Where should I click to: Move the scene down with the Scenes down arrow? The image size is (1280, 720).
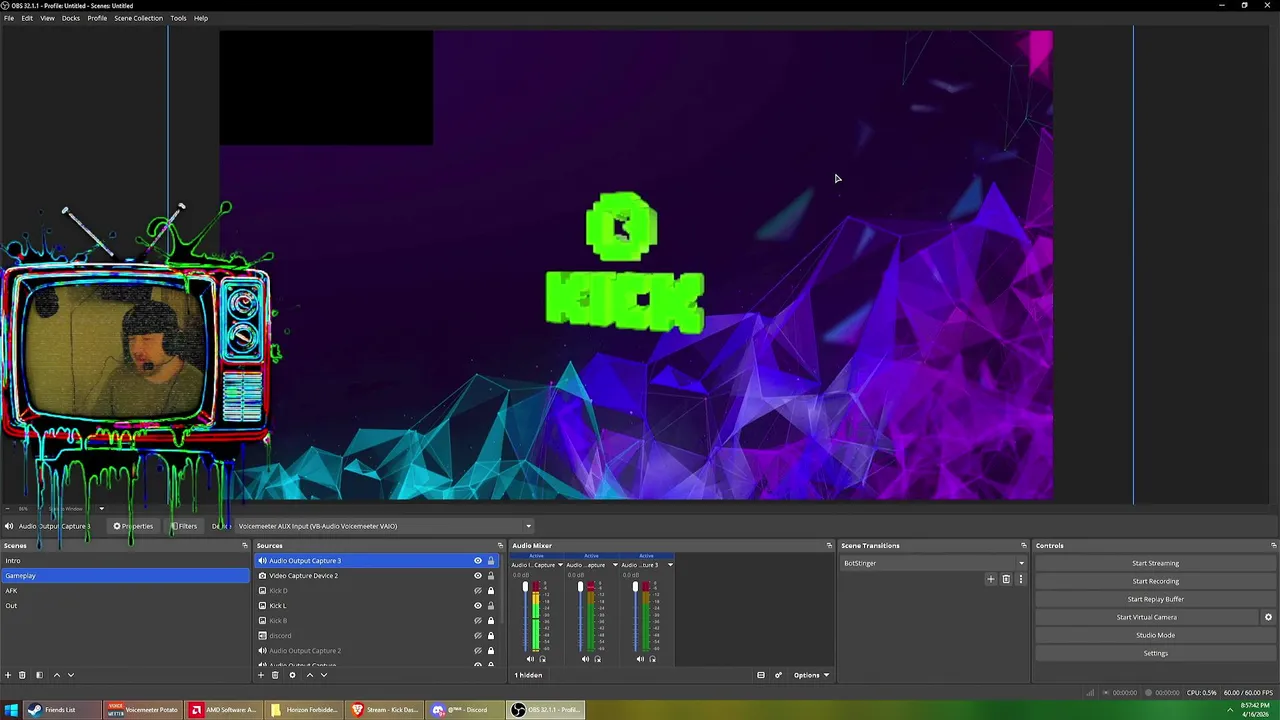[70, 675]
